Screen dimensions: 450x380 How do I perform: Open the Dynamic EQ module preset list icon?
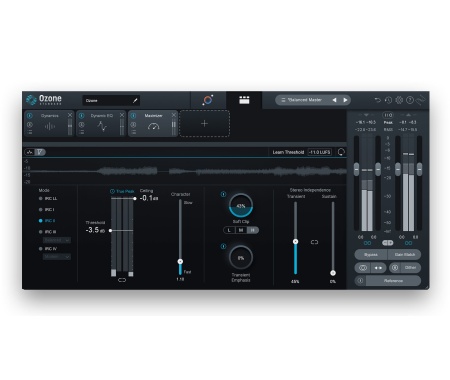pyautogui.click(x=82, y=132)
